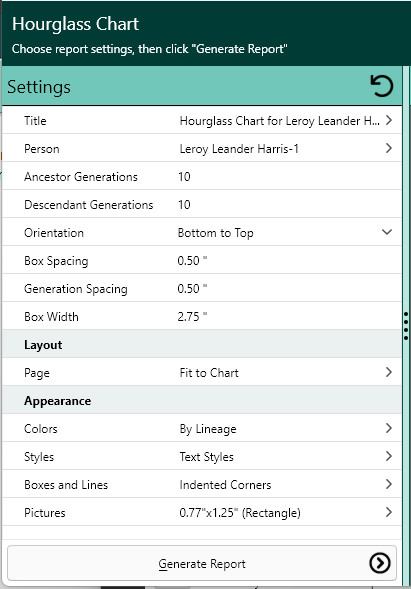Click the Orientation label
411x589 pixels.
click(54, 233)
